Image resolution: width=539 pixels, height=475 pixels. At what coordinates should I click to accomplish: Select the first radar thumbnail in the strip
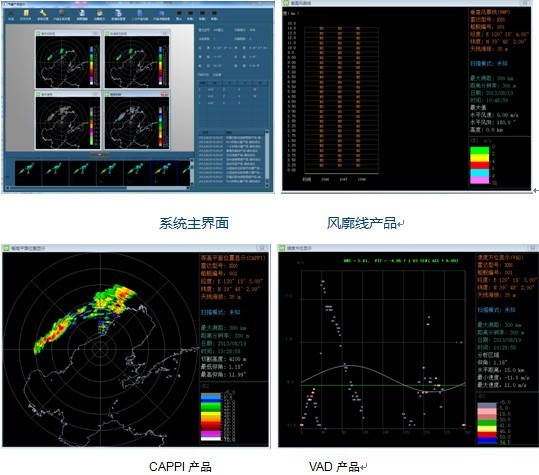tap(28, 173)
